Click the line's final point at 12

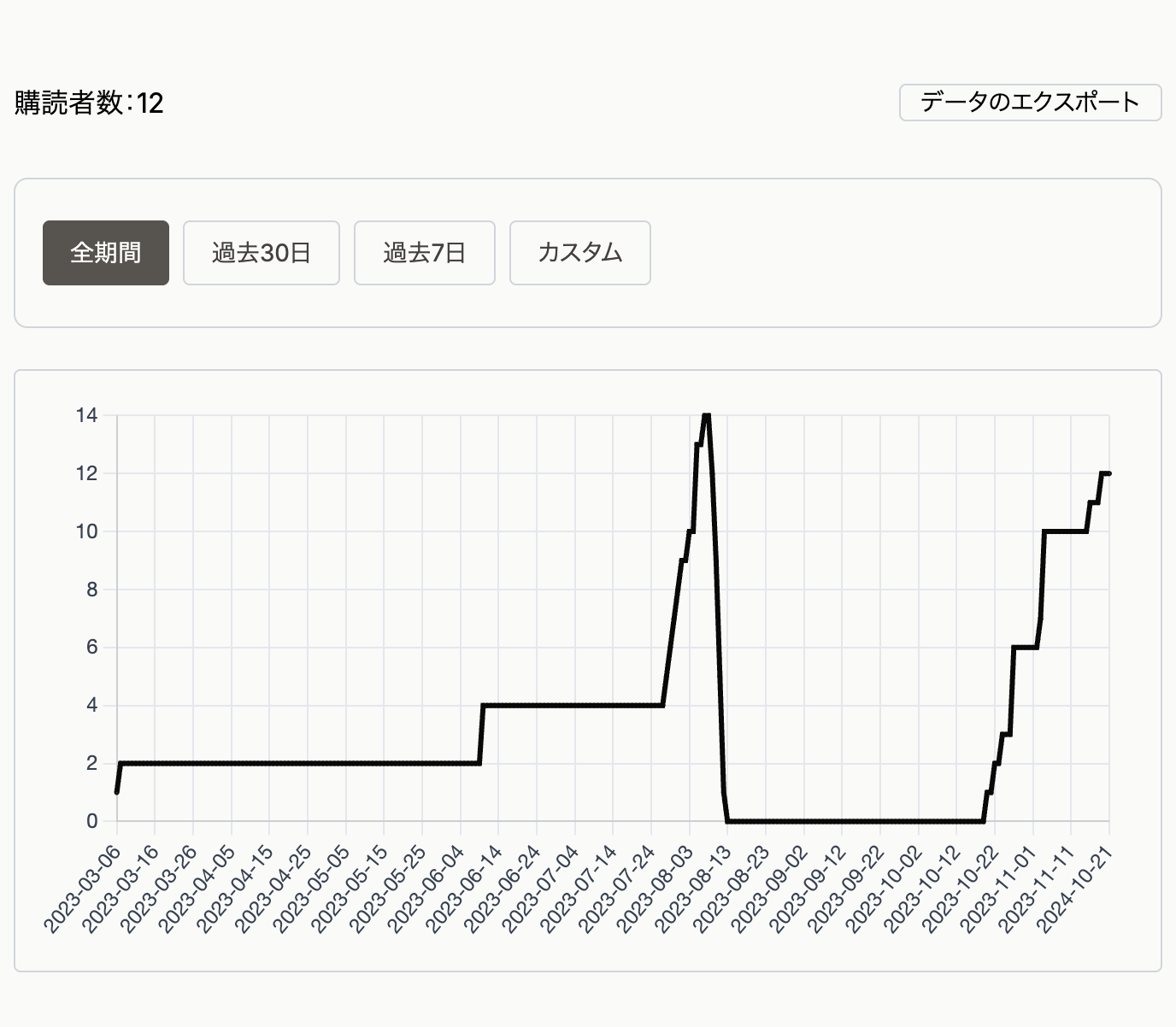coord(1108,473)
